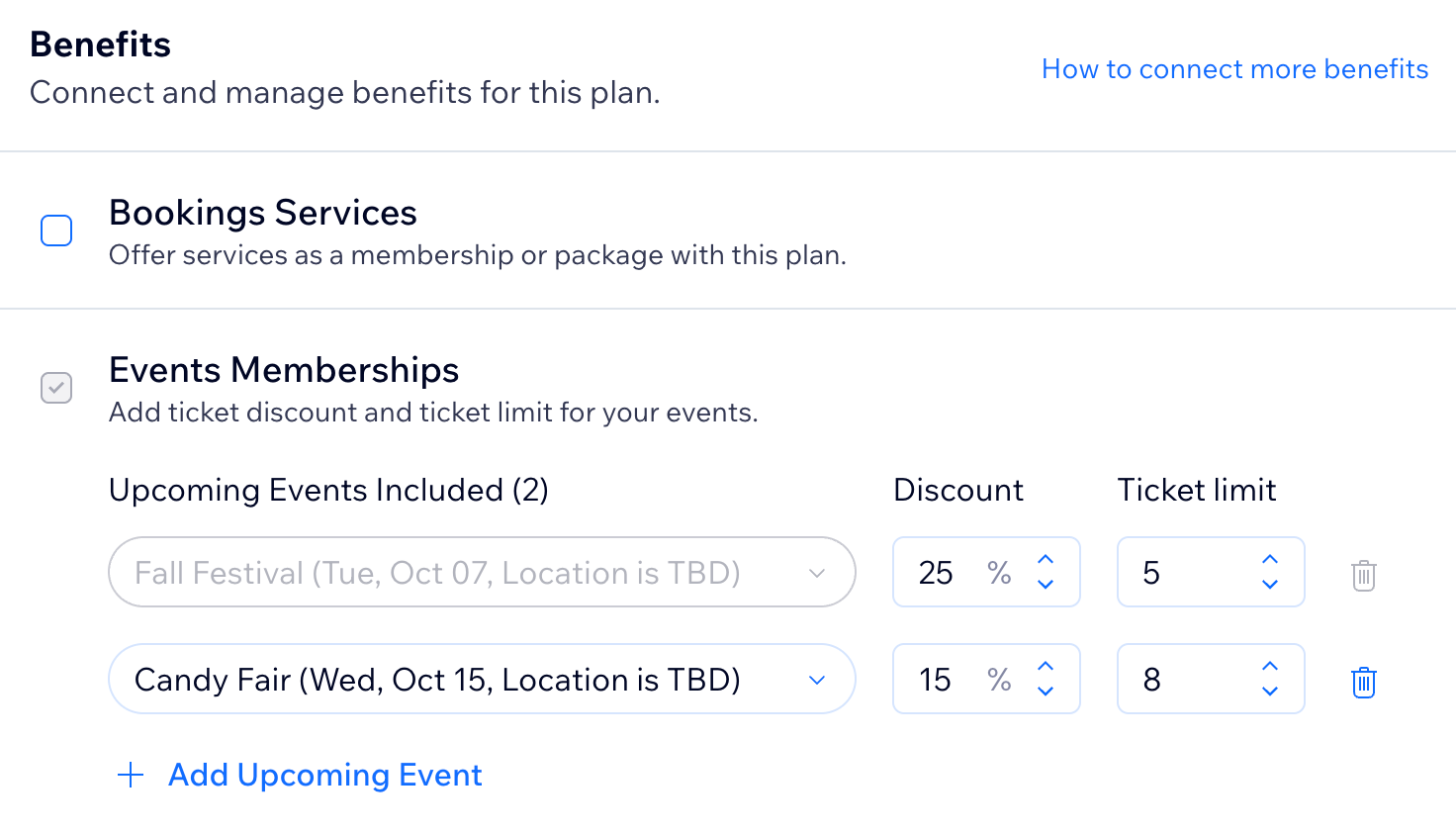Click plus icon beside Add Upcoming Event

click(131, 775)
